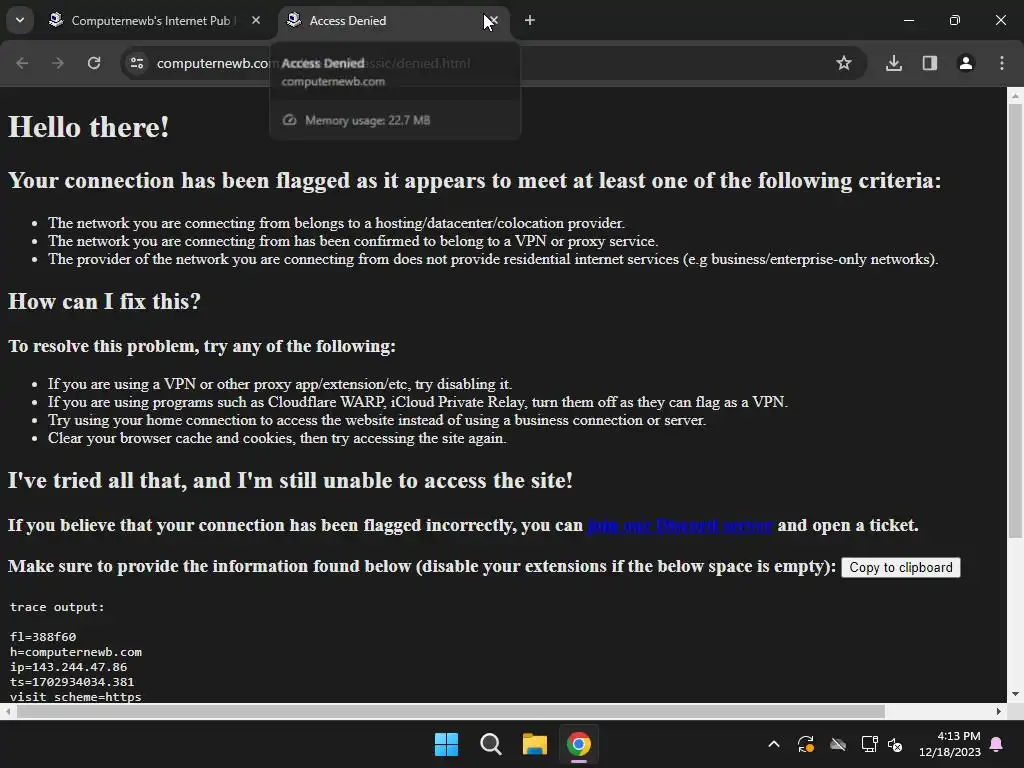Open the Windows Start menu
Viewport: 1024px width, 768px height.
tap(447, 744)
